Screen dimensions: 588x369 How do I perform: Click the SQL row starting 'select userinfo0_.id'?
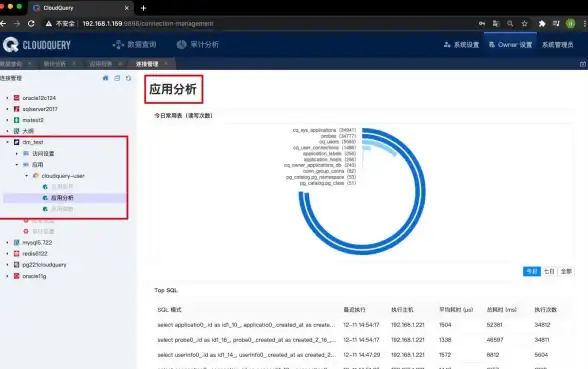tap(363, 355)
